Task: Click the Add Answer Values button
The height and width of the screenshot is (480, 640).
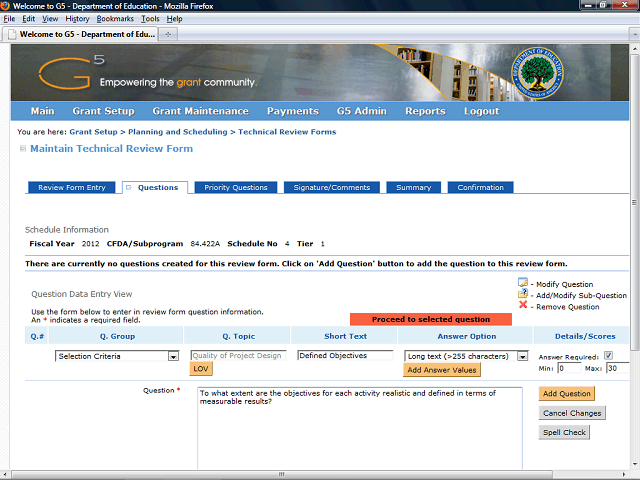Action: (x=442, y=370)
